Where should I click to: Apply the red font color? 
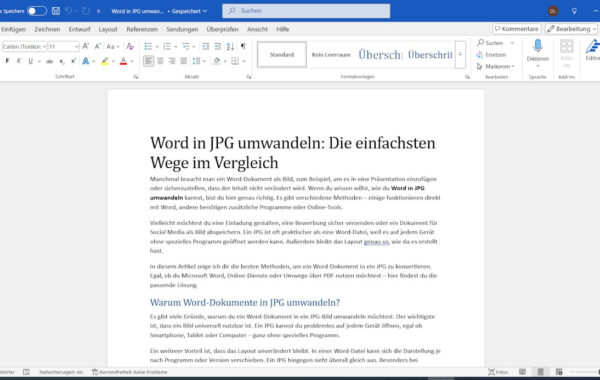[x=123, y=61]
